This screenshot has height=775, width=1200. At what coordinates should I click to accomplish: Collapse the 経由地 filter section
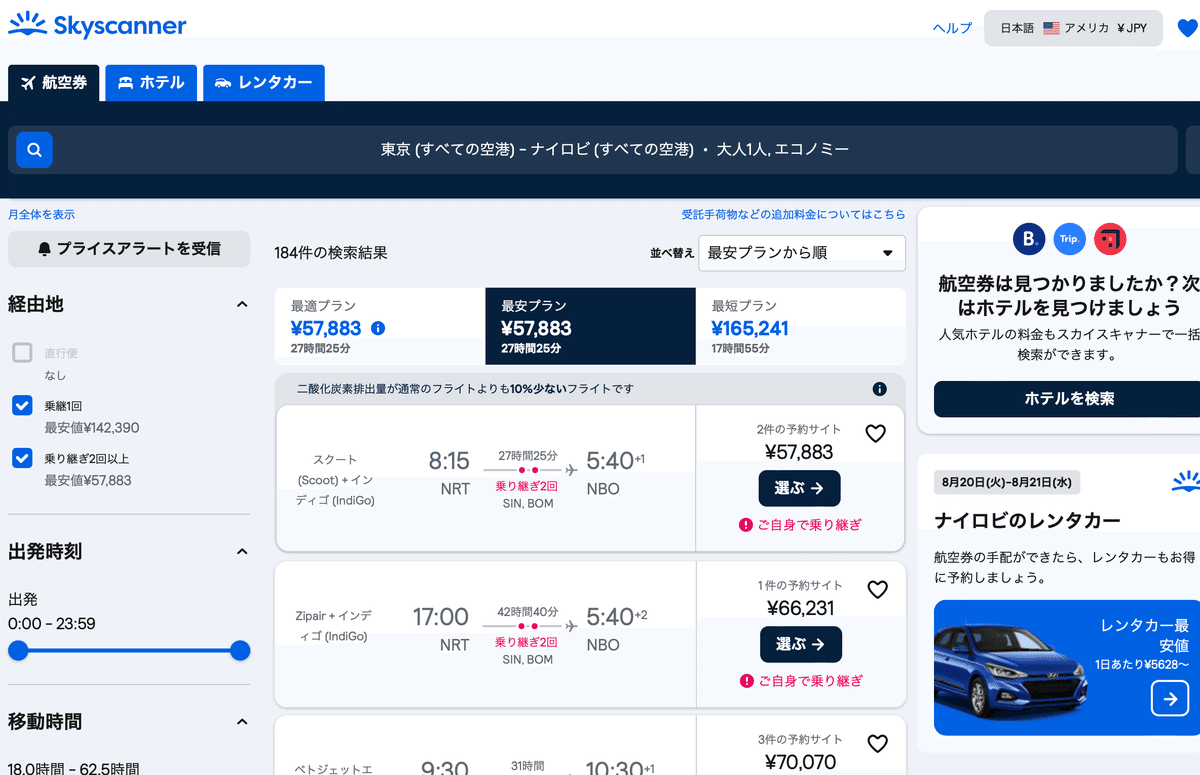coord(241,303)
